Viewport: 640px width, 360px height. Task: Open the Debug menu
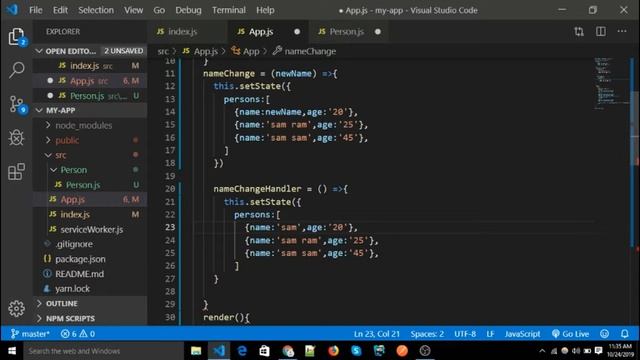tap(188, 10)
